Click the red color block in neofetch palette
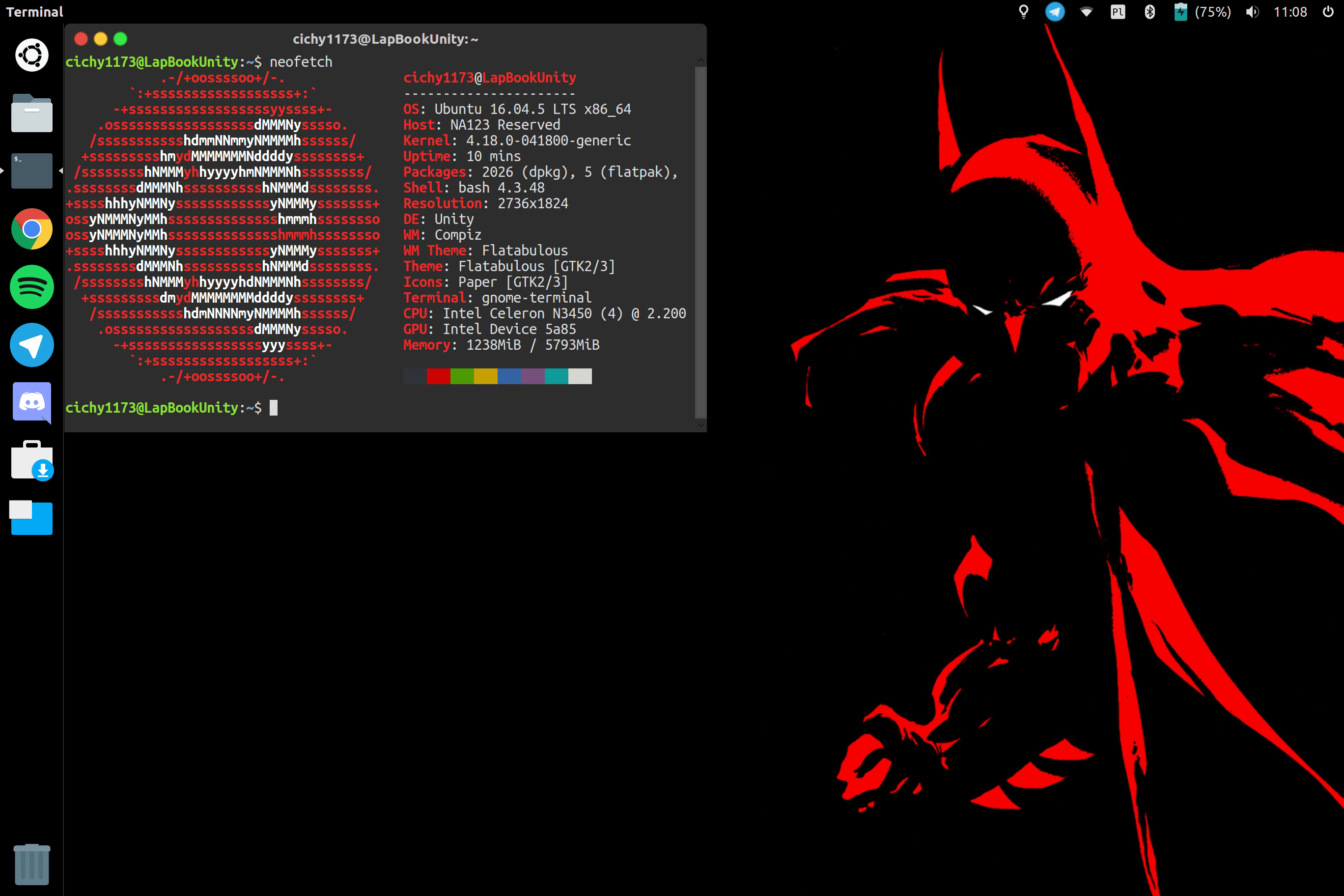Screen dimensions: 1344x896 click(438, 376)
